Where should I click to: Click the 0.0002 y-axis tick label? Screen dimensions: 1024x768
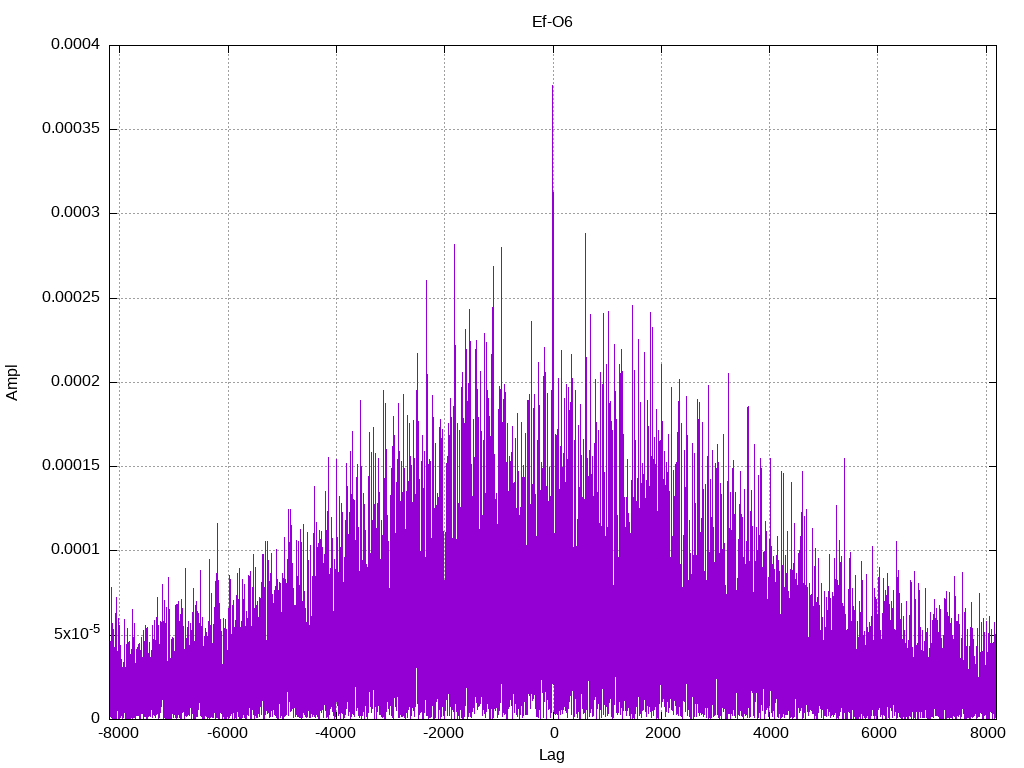coord(76,381)
